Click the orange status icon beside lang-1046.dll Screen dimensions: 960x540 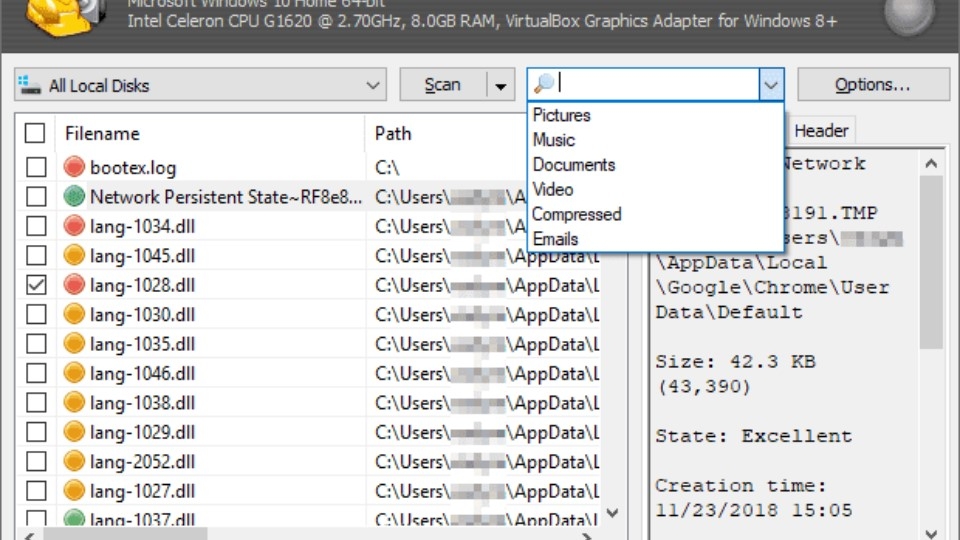pos(74,372)
